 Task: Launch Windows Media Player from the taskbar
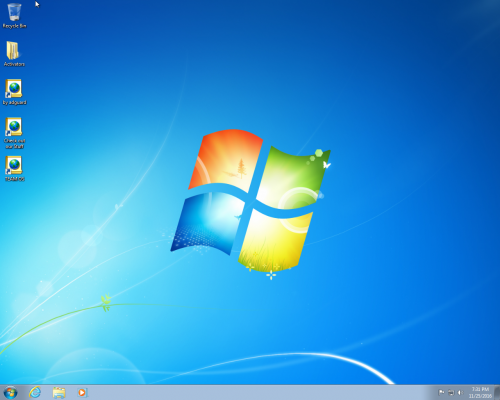click(x=82, y=393)
